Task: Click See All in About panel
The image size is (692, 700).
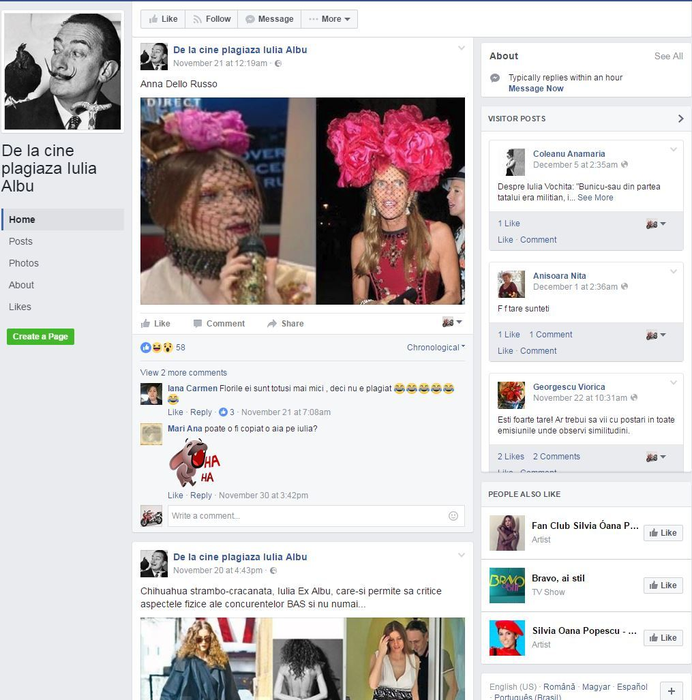Action: pos(668,56)
